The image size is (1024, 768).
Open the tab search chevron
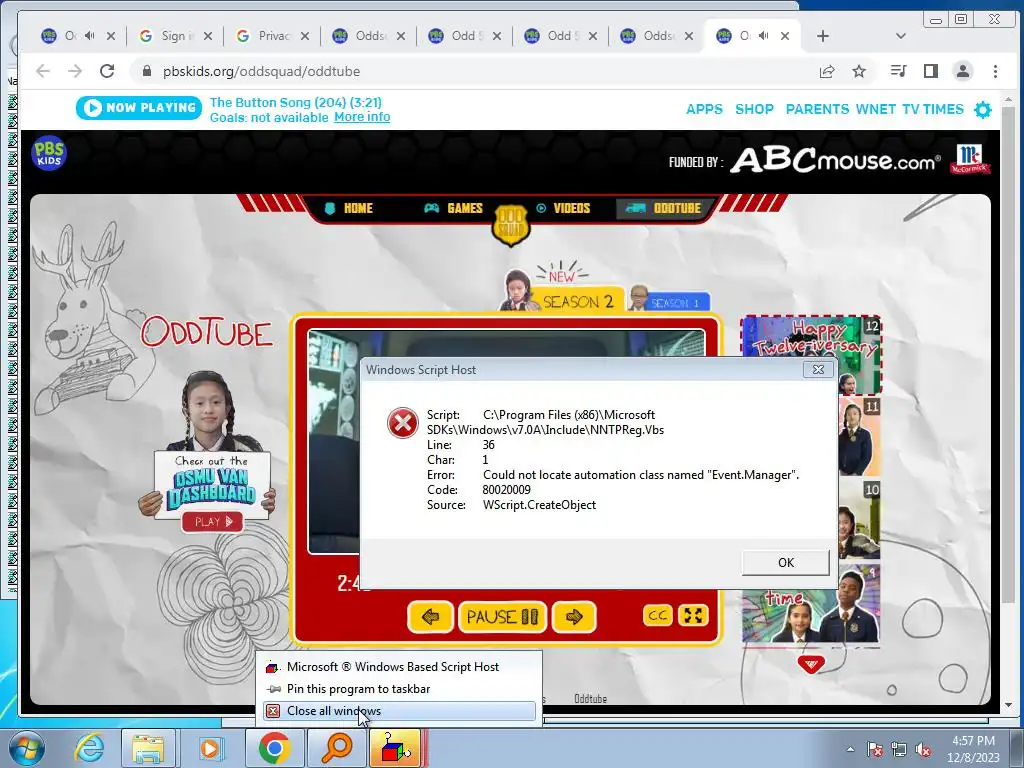tap(901, 36)
